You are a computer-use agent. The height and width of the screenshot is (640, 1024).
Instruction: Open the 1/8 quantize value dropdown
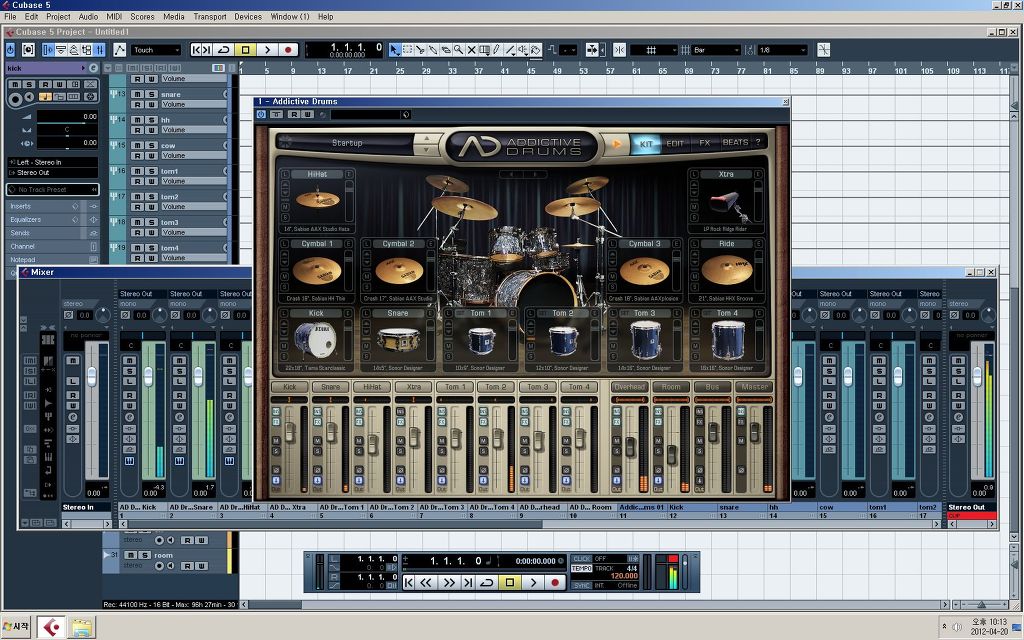pyautogui.click(x=783, y=50)
